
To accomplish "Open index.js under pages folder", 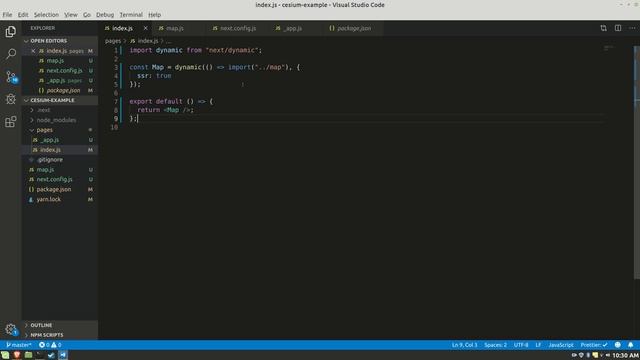I will click(x=60, y=150).
